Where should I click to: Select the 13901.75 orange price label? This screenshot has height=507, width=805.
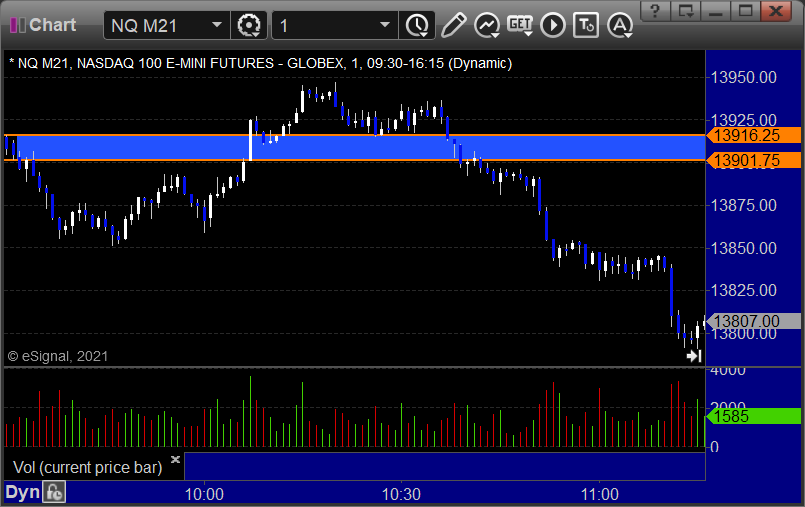pos(754,160)
